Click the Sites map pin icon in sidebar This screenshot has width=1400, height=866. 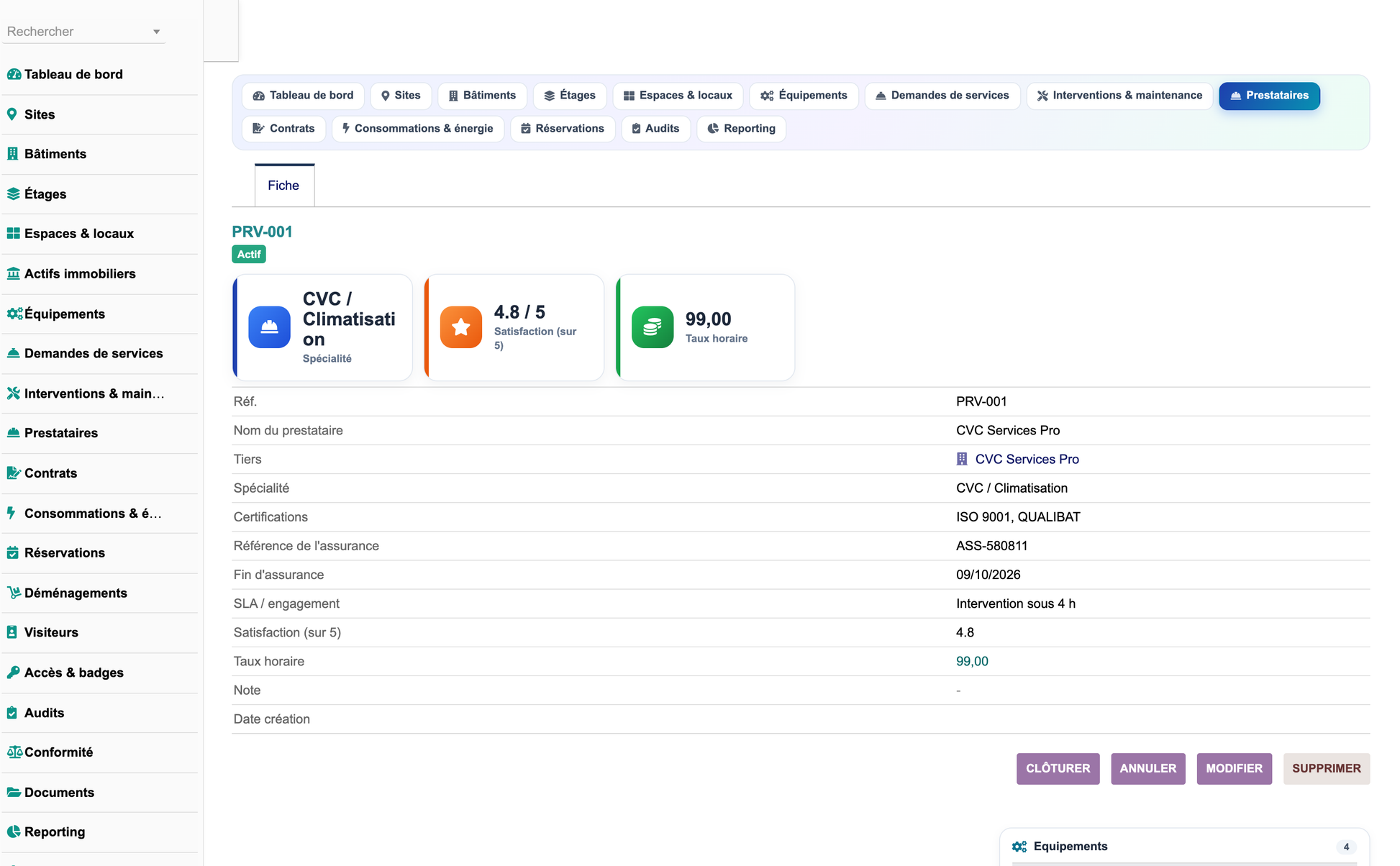point(12,114)
